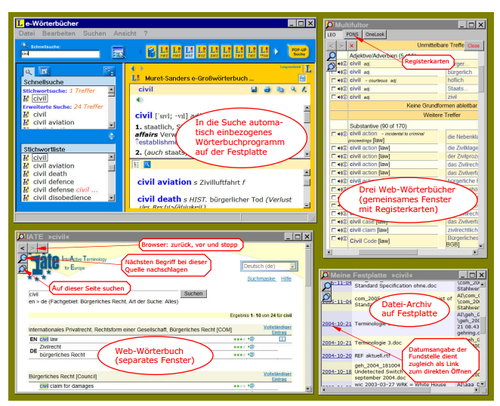Click lower magnifier icon in Meine Festplatte window
Screen dimensions: 500x406
326,296
